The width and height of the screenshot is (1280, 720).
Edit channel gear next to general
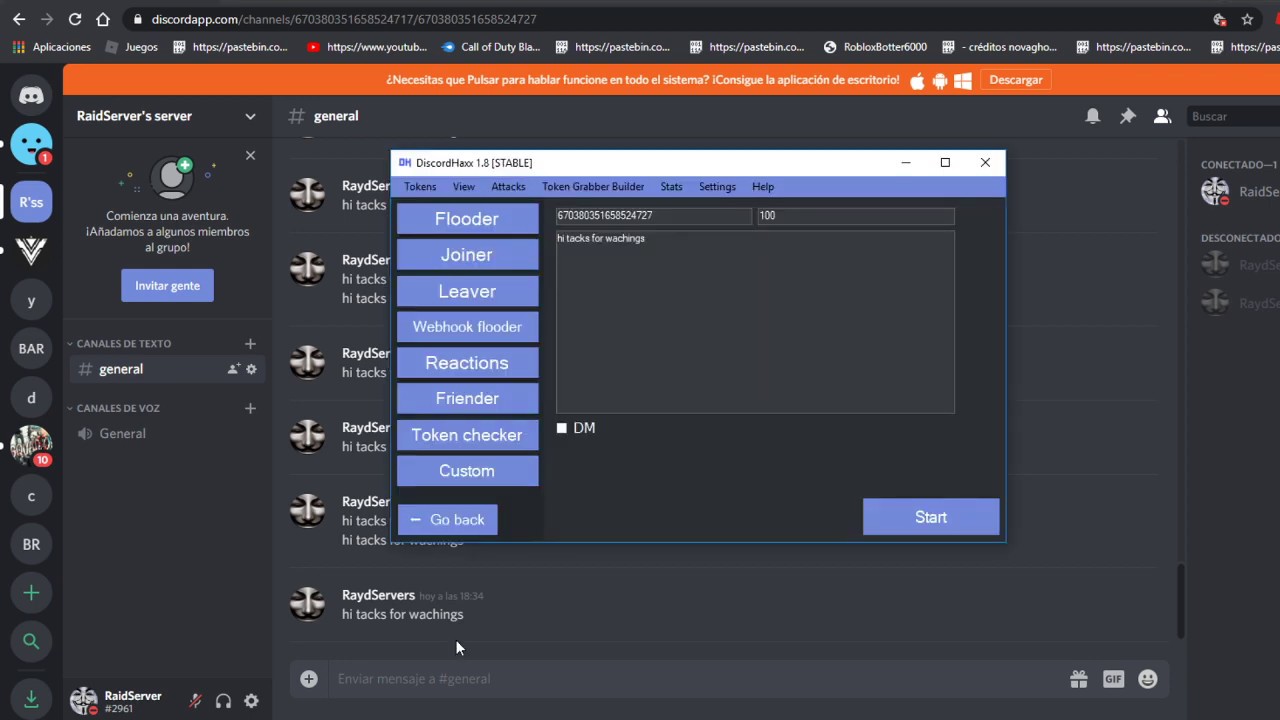point(251,369)
